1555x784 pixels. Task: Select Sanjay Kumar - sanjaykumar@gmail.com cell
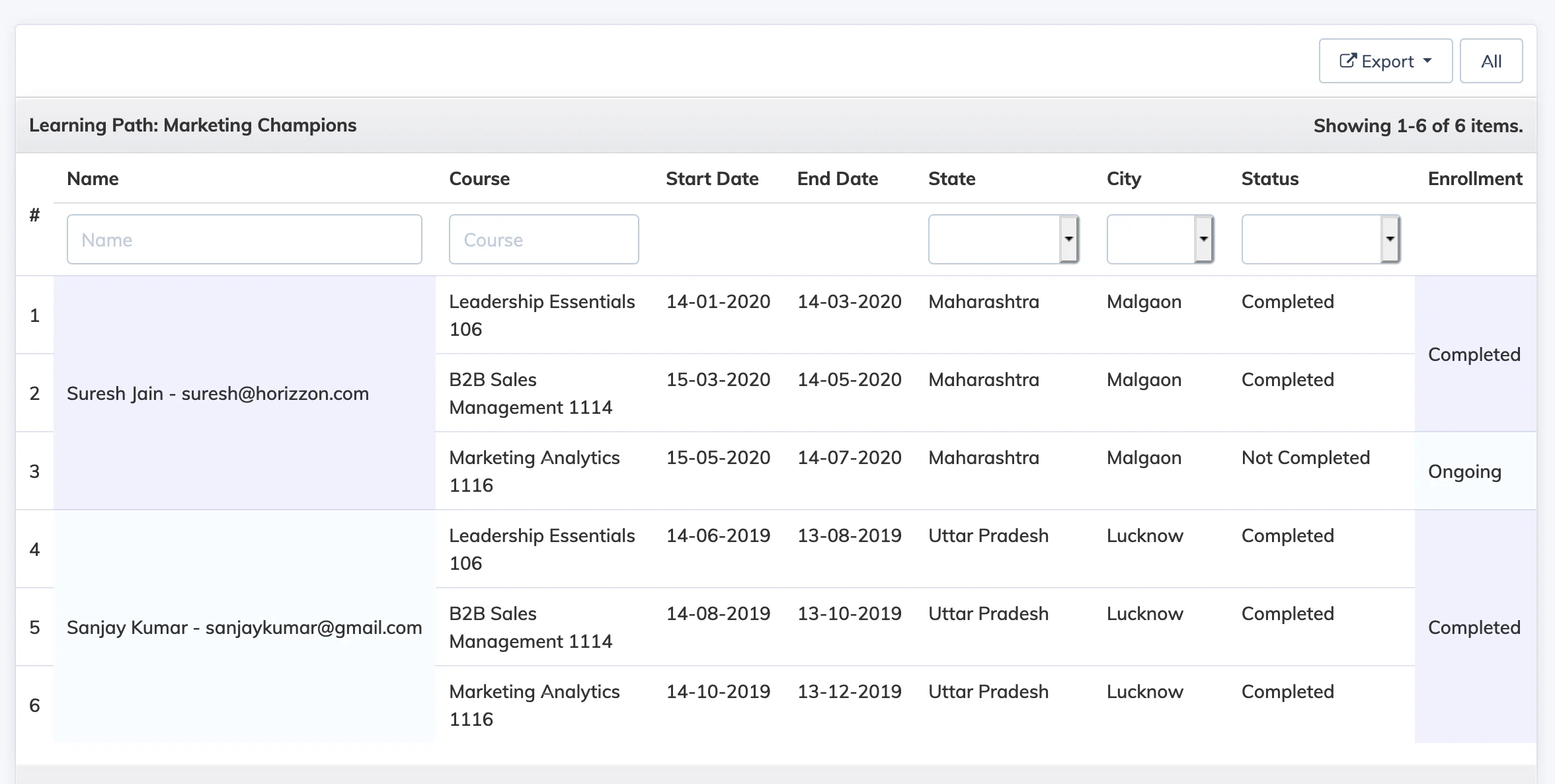pyautogui.click(x=244, y=627)
